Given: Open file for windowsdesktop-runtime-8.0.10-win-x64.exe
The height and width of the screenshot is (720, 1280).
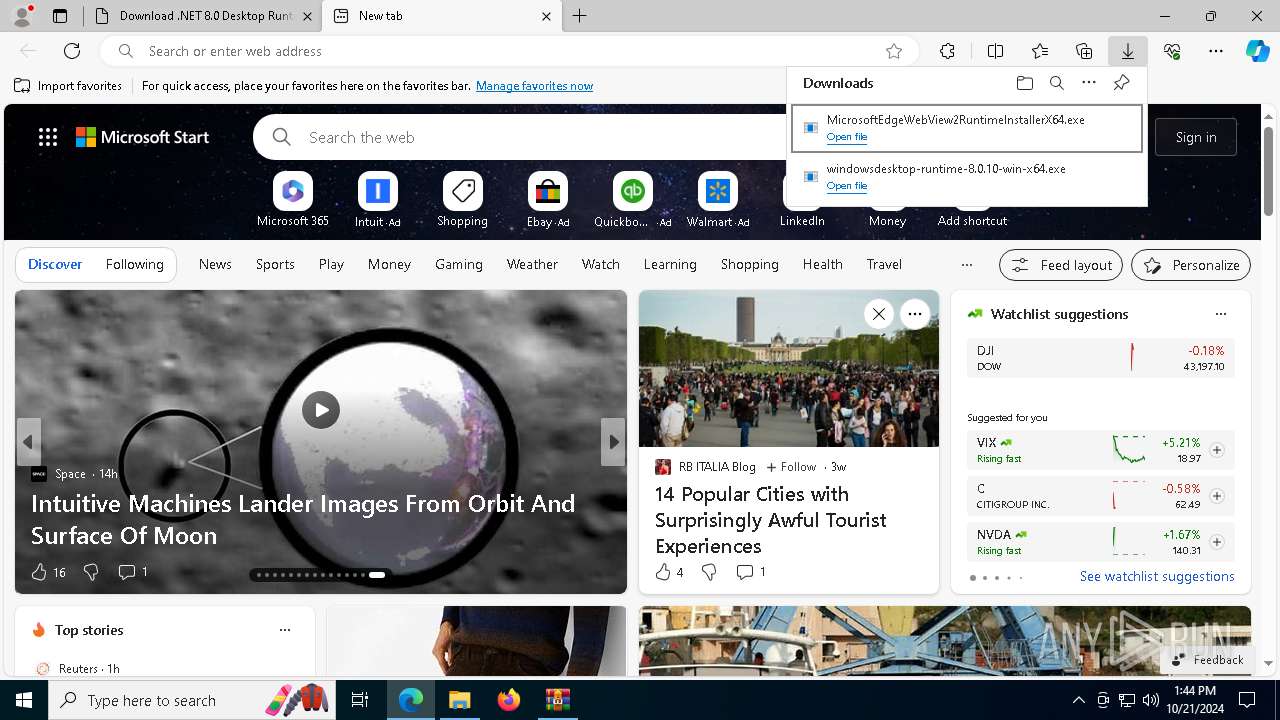Looking at the screenshot, I should 847,186.
